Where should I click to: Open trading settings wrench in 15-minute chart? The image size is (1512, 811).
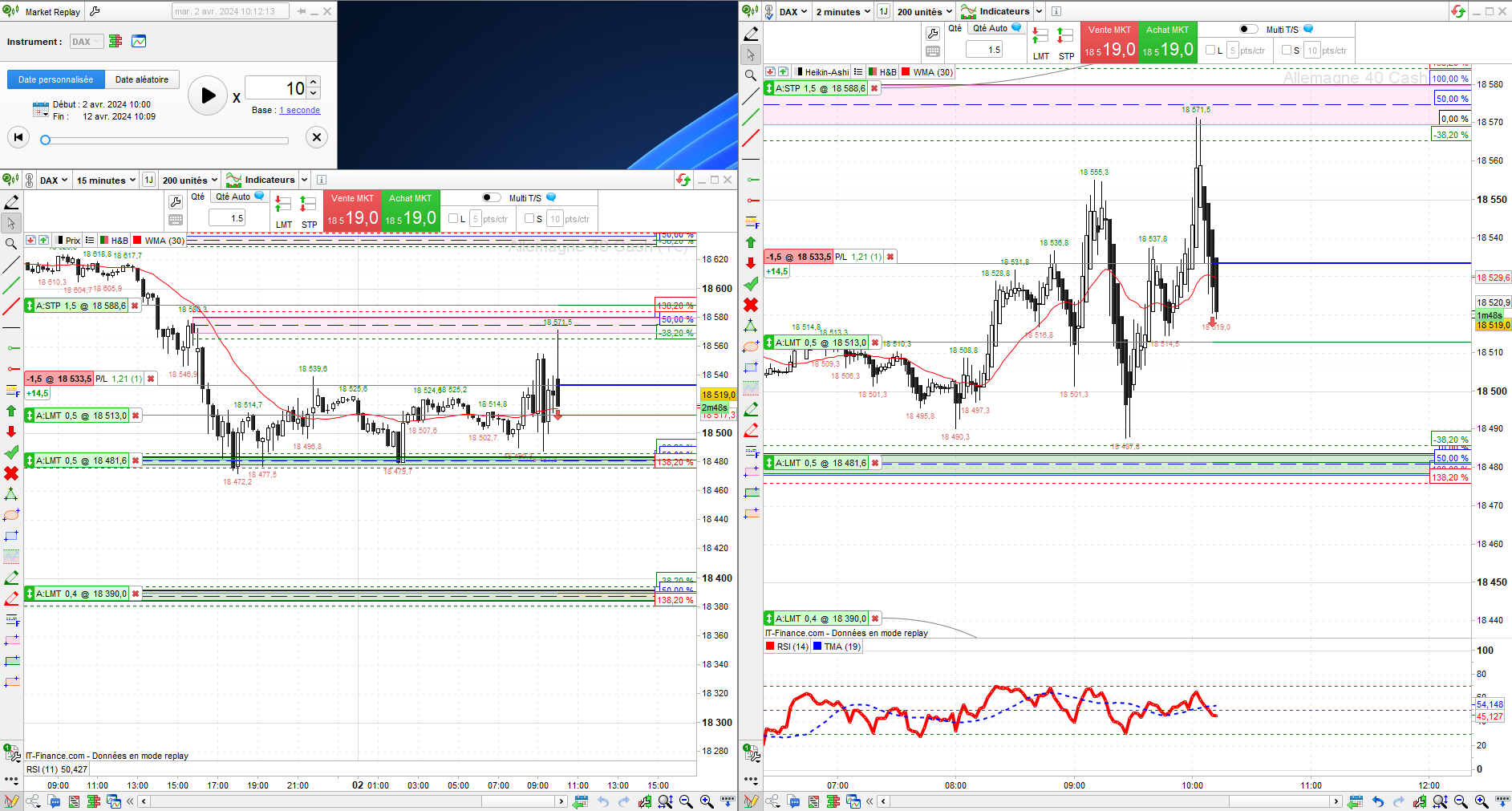(176, 202)
